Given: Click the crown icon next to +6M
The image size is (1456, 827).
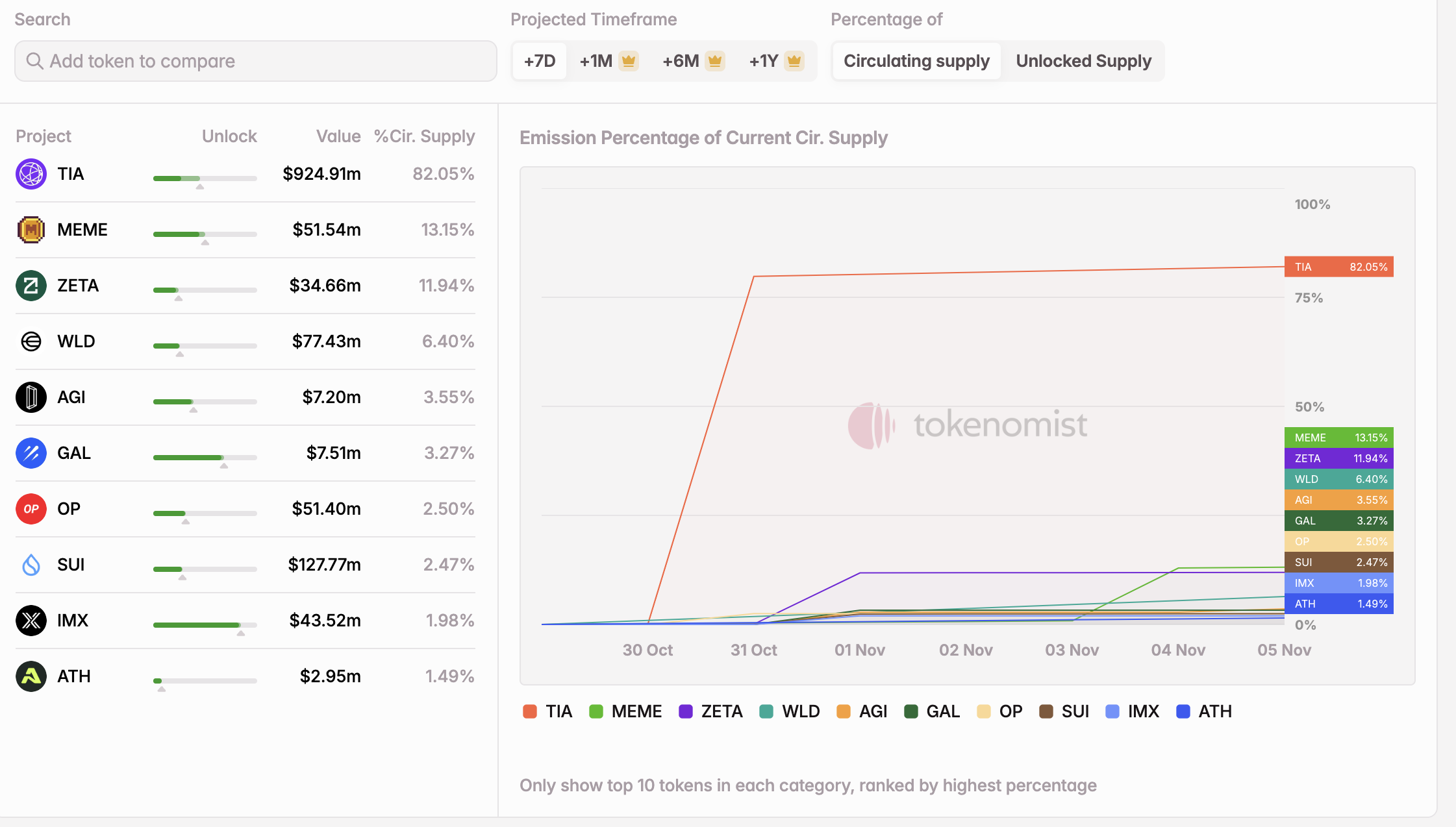Looking at the screenshot, I should tap(715, 61).
